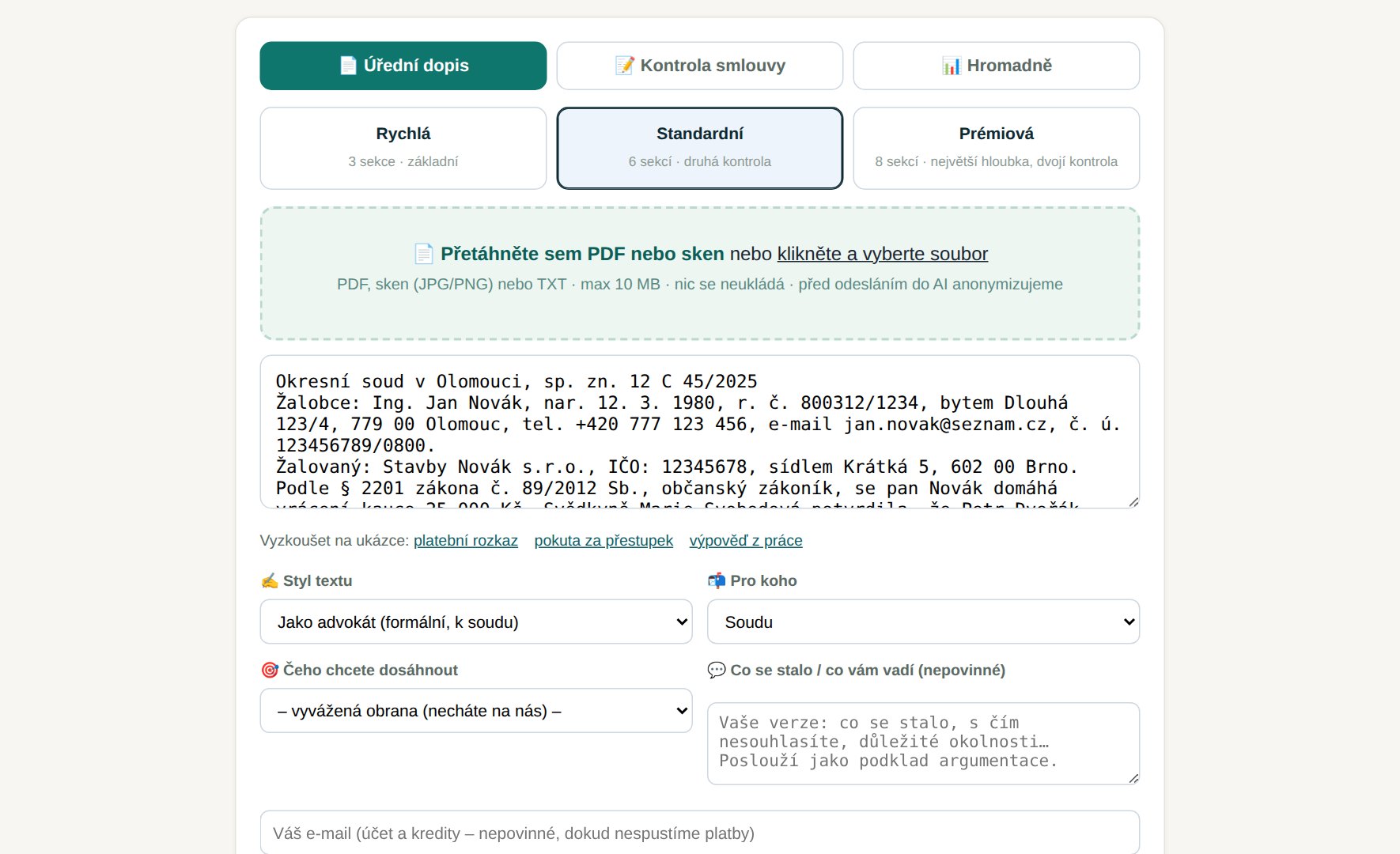Switch to the Hromadně tab
Screen dimensions: 1400x854
tap(997, 66)
